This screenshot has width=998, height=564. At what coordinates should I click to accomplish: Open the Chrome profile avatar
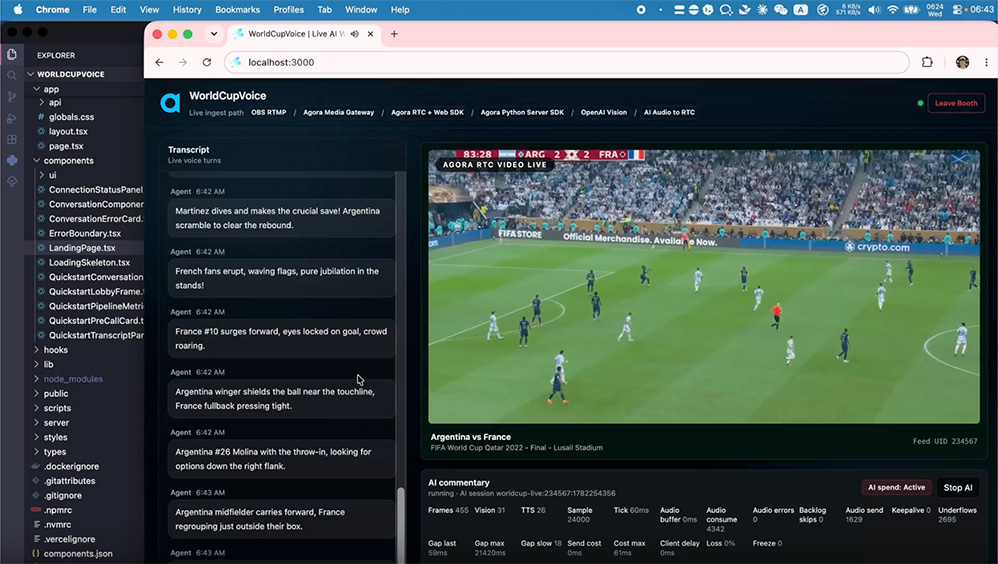click(x=962, y=62)
